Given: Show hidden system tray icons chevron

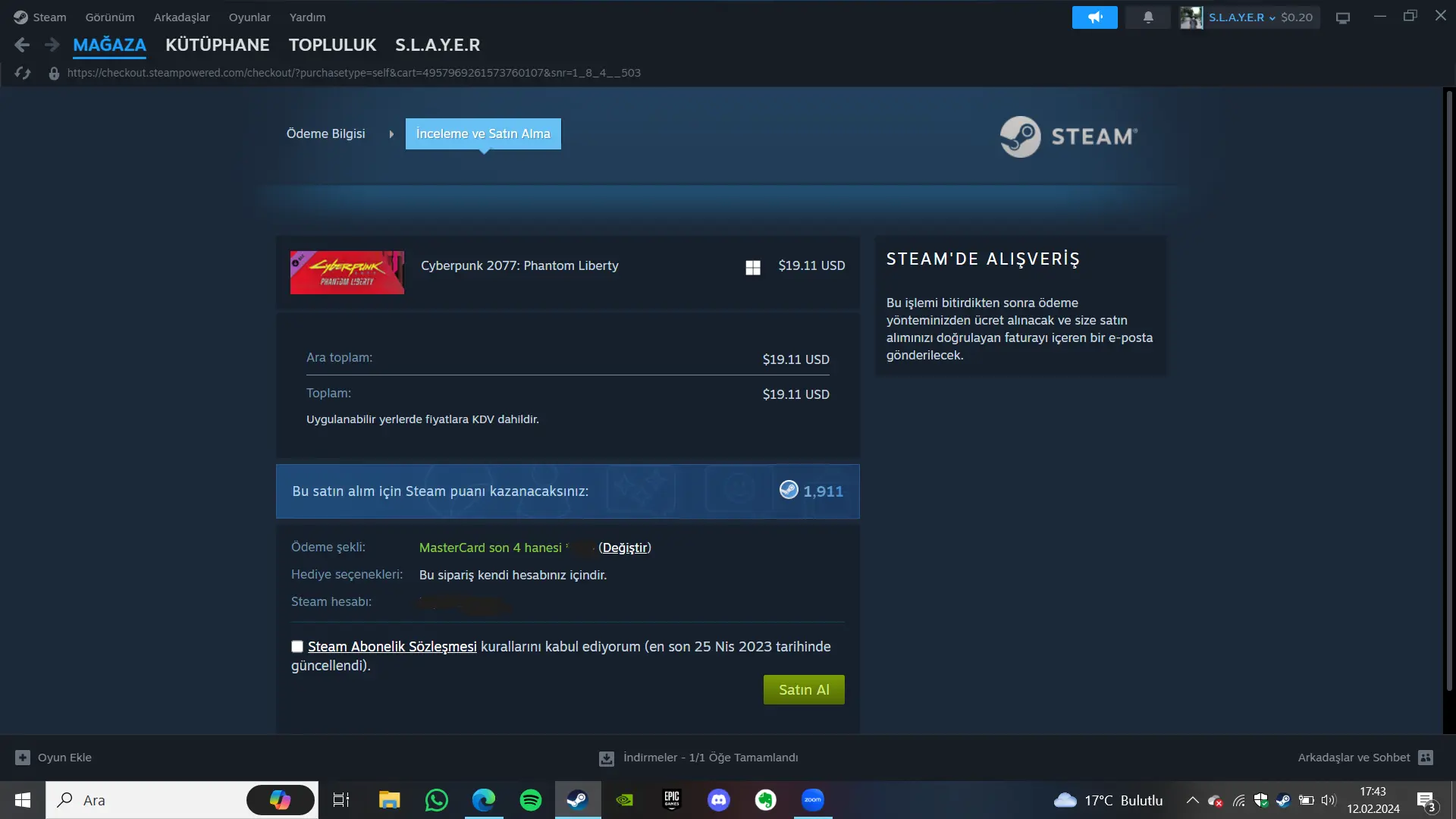Looking at the screenshot, I should click(x=1192, y=800).
